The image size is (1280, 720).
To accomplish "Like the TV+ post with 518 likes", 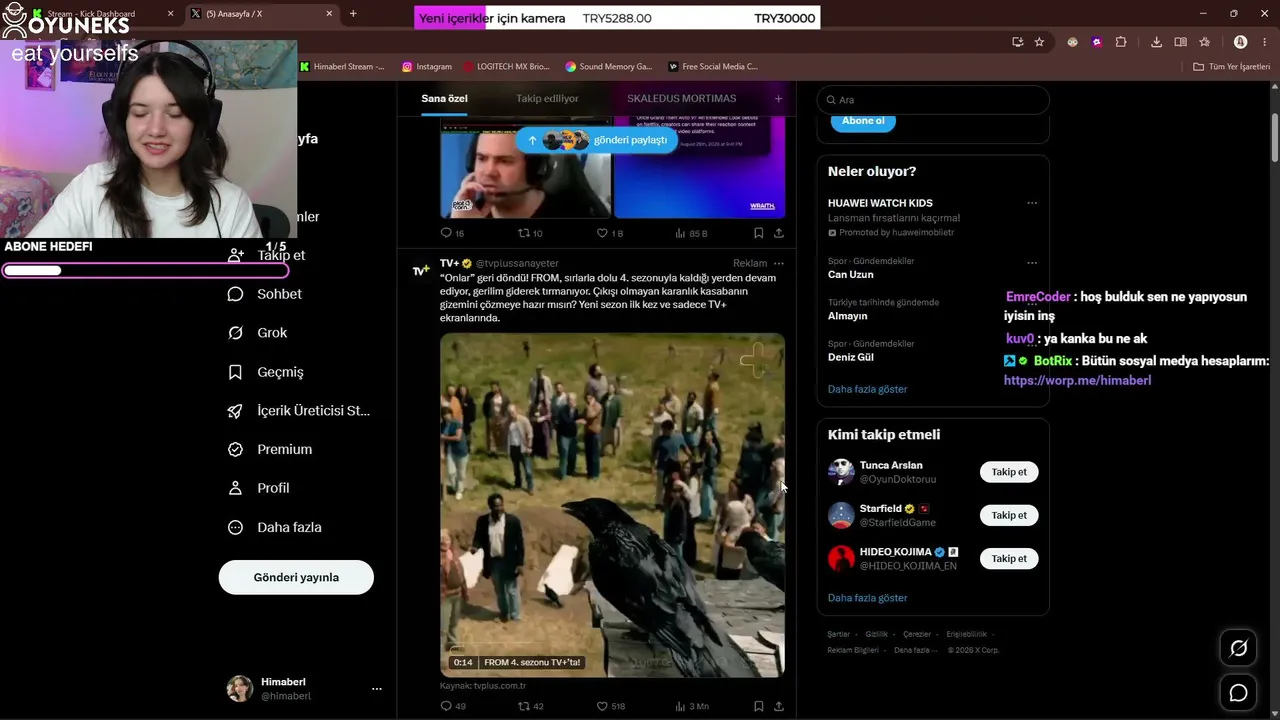I will (x=602, y=706).
